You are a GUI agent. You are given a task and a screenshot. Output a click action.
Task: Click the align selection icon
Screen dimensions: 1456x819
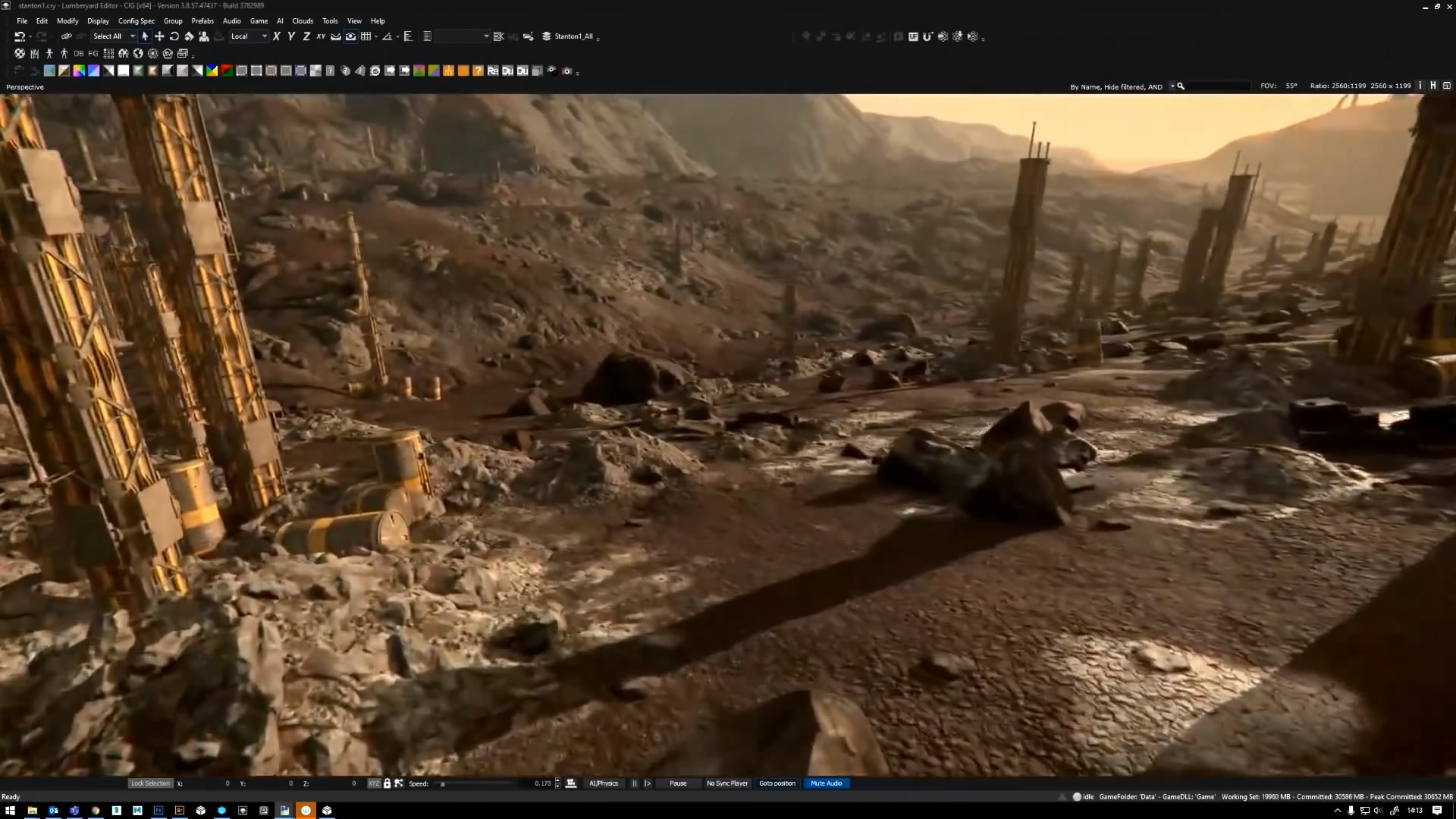click(x=408, y=36)
